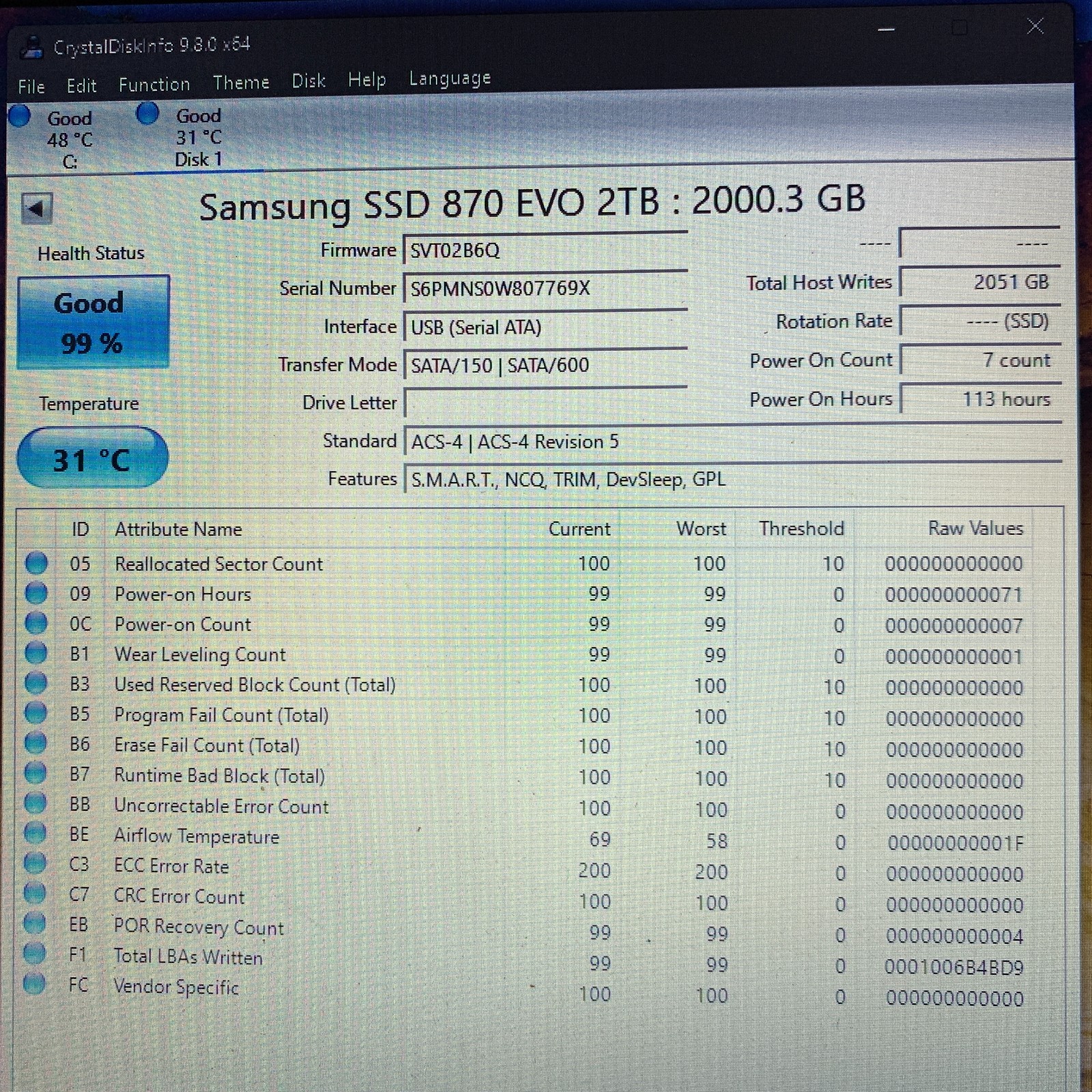Click the Current column header
Viewport: 1092px width, 1092px height.
(579, 529)
